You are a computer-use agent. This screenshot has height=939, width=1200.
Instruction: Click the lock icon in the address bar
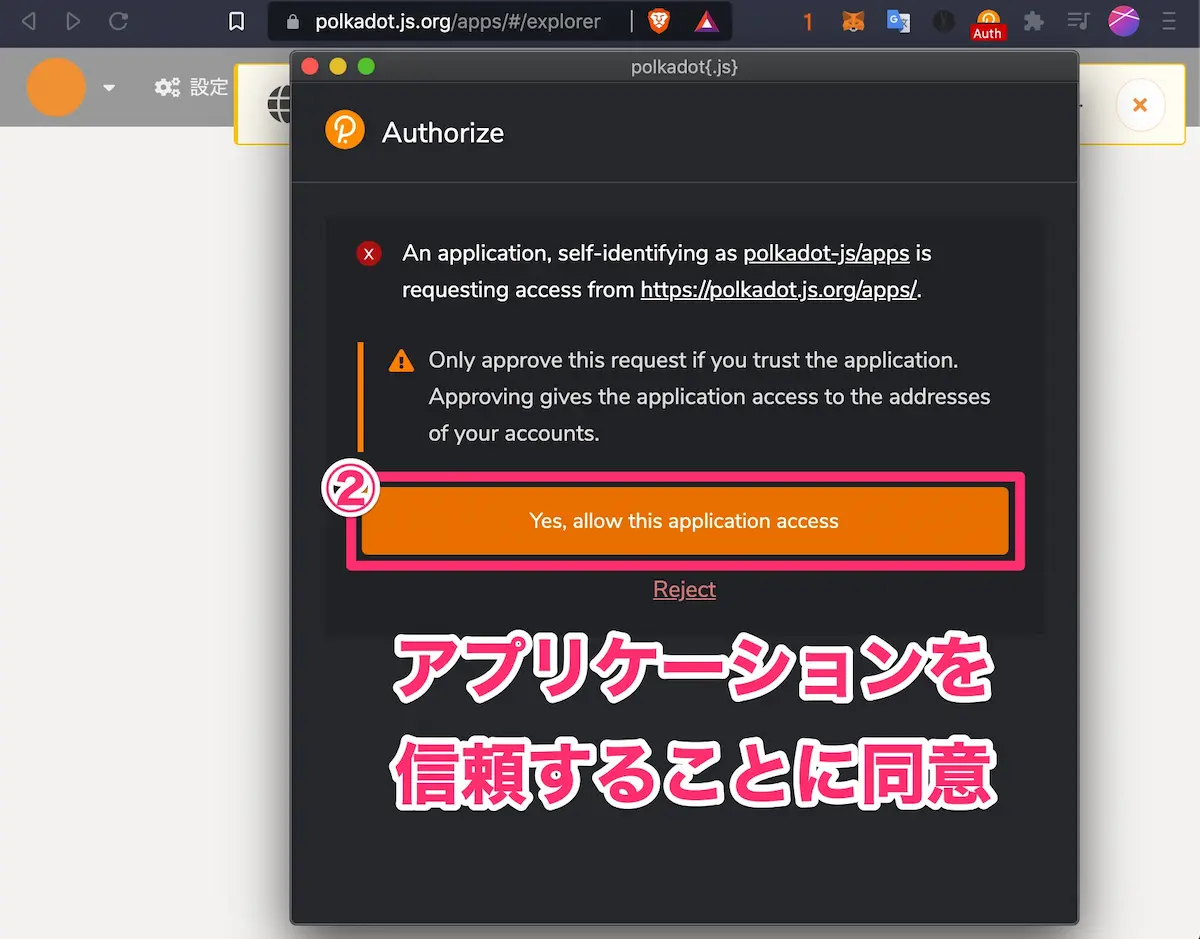coord(293,21)
